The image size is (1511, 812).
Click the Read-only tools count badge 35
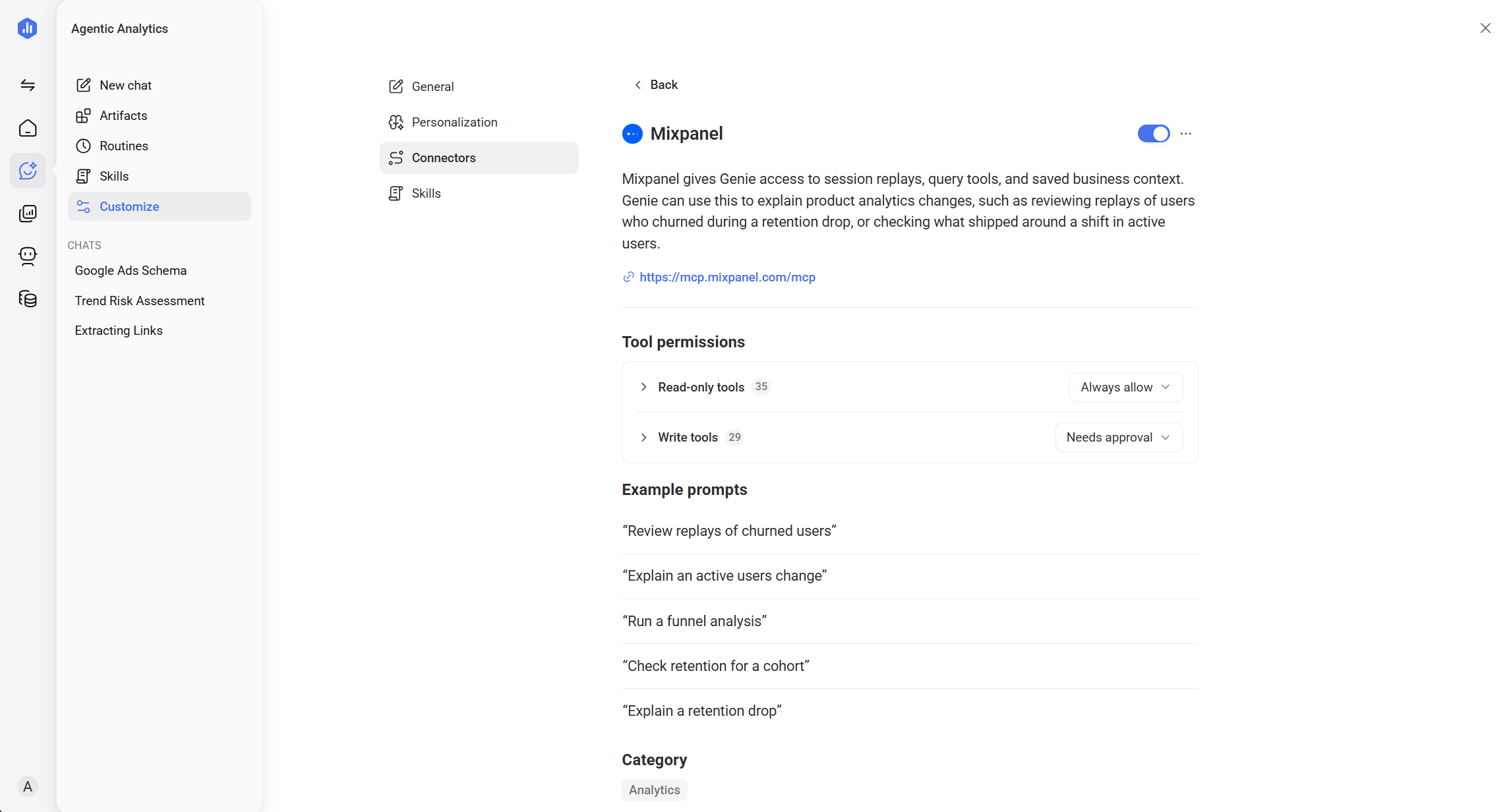pyautogui.click(x=761, y=387)
